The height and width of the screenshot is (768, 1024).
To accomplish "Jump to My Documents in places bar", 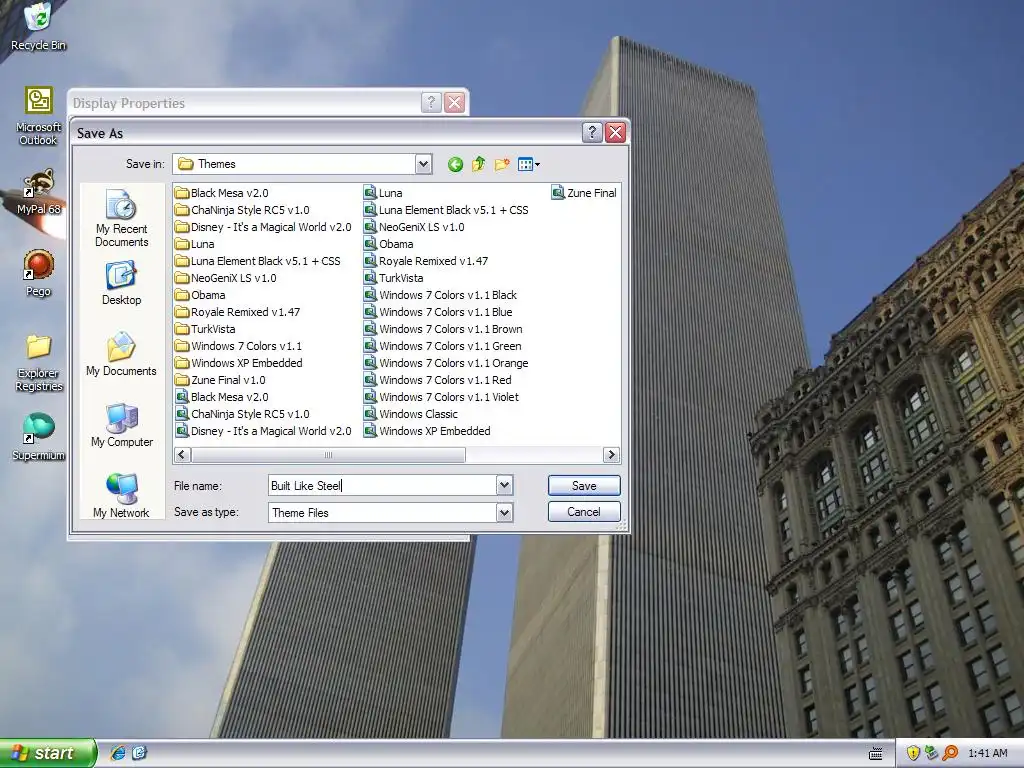I will click(121, 354).
